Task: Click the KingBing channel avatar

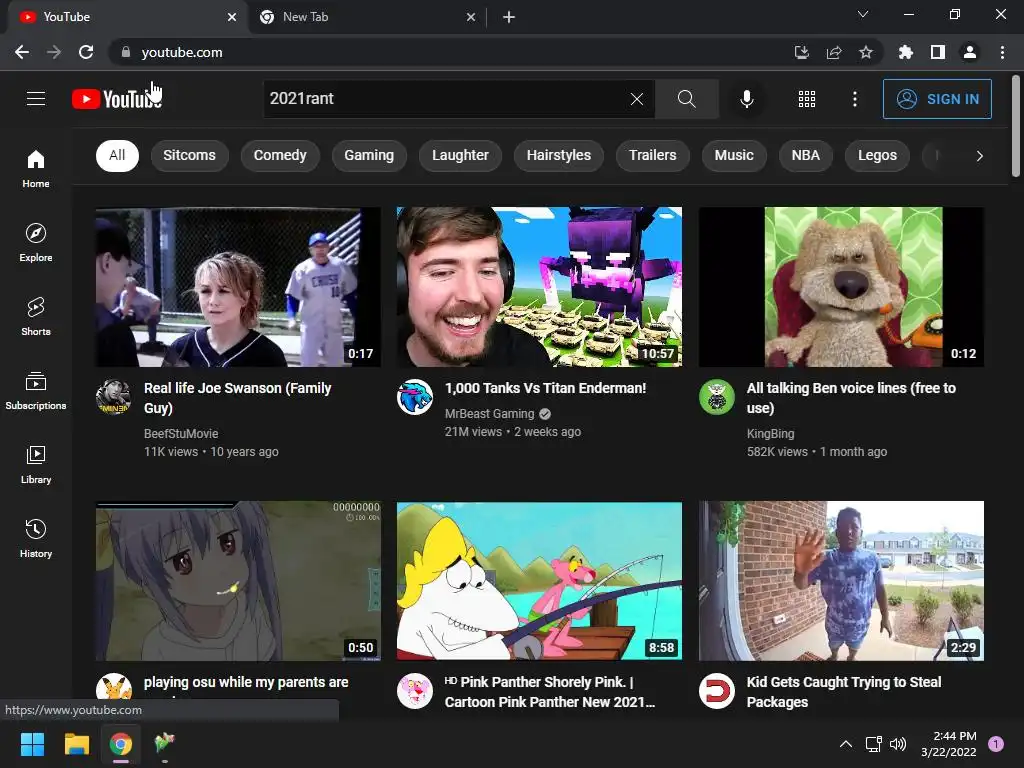Action: [x=716, y=397]
